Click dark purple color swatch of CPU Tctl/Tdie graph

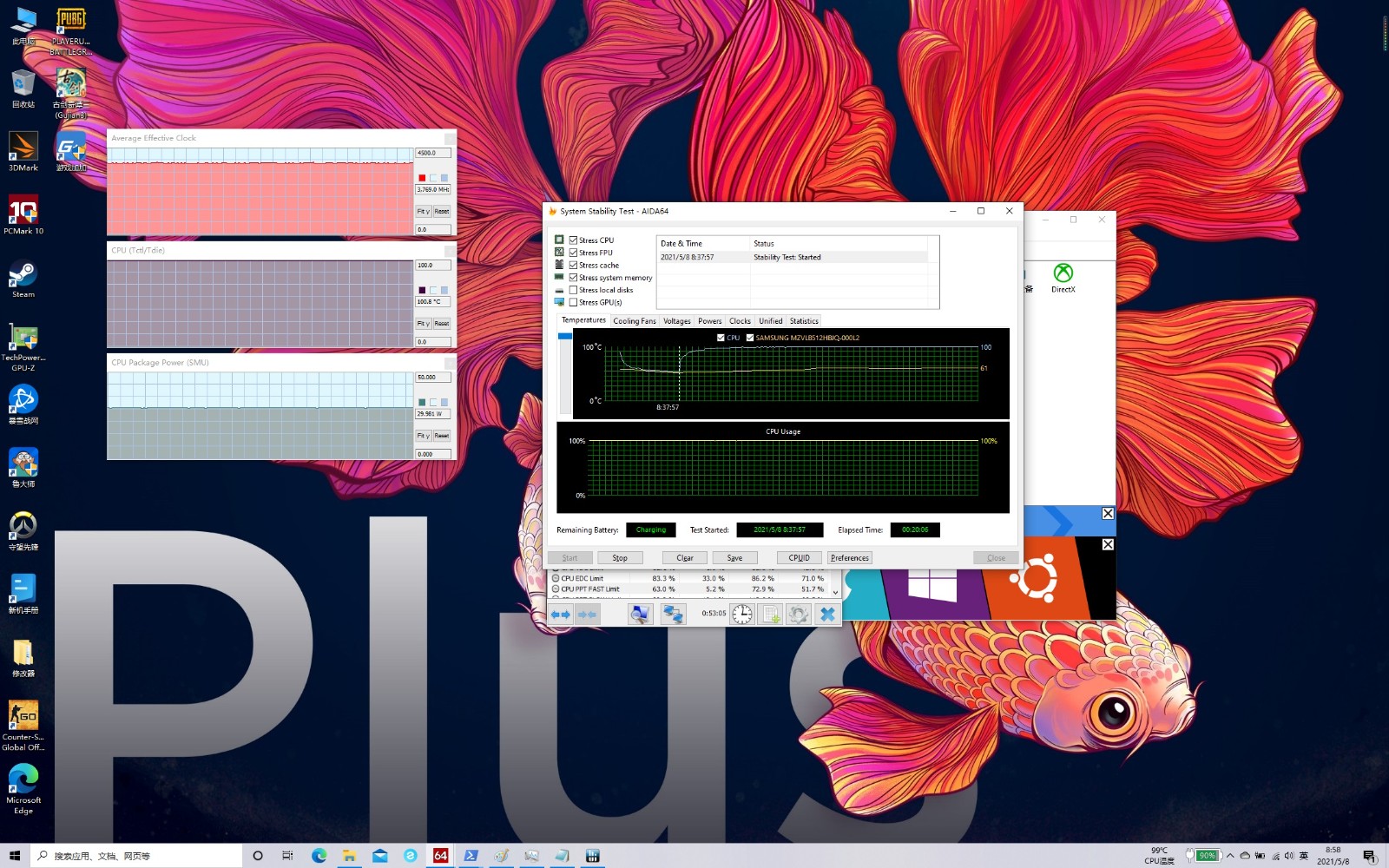[x=422, y=290]
